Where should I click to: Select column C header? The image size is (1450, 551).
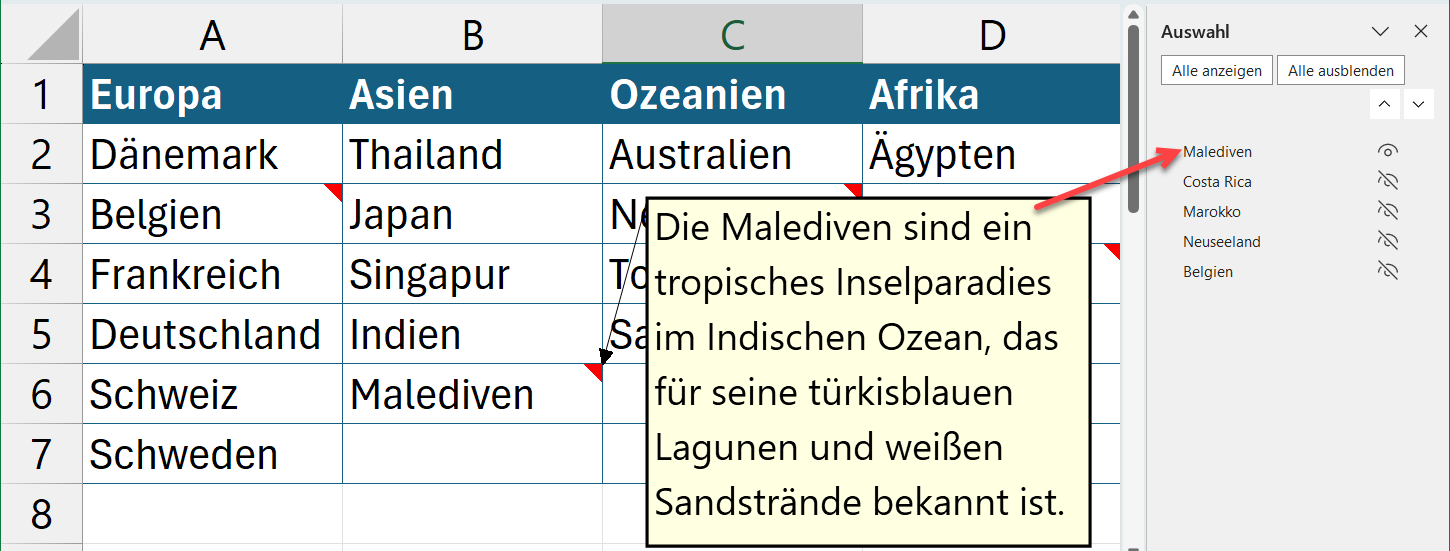pos(732,35)
